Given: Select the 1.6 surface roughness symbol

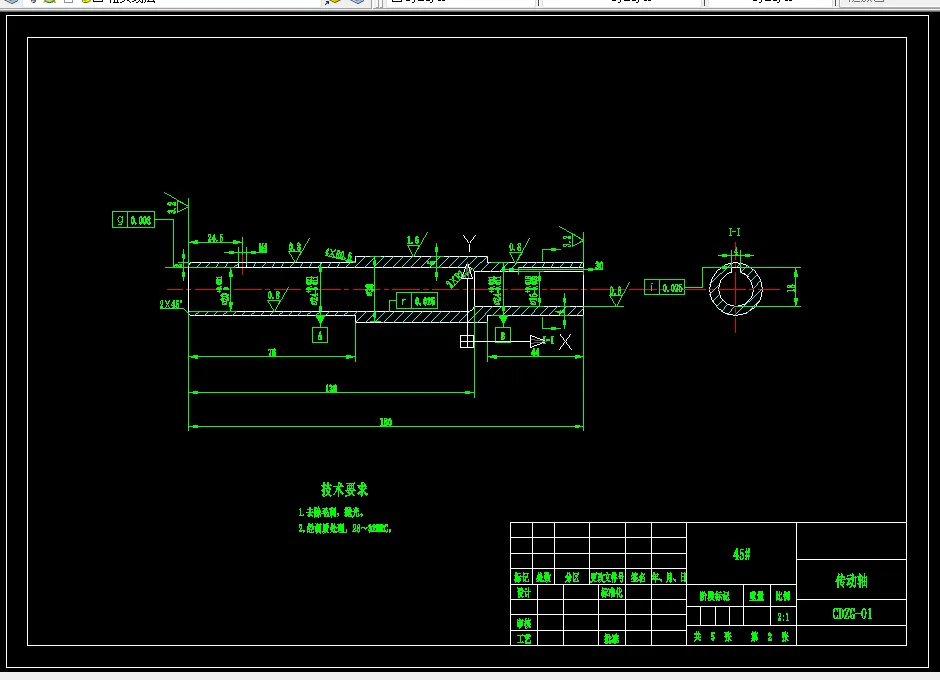Looking at the screenshot, I should click(415, 245).
